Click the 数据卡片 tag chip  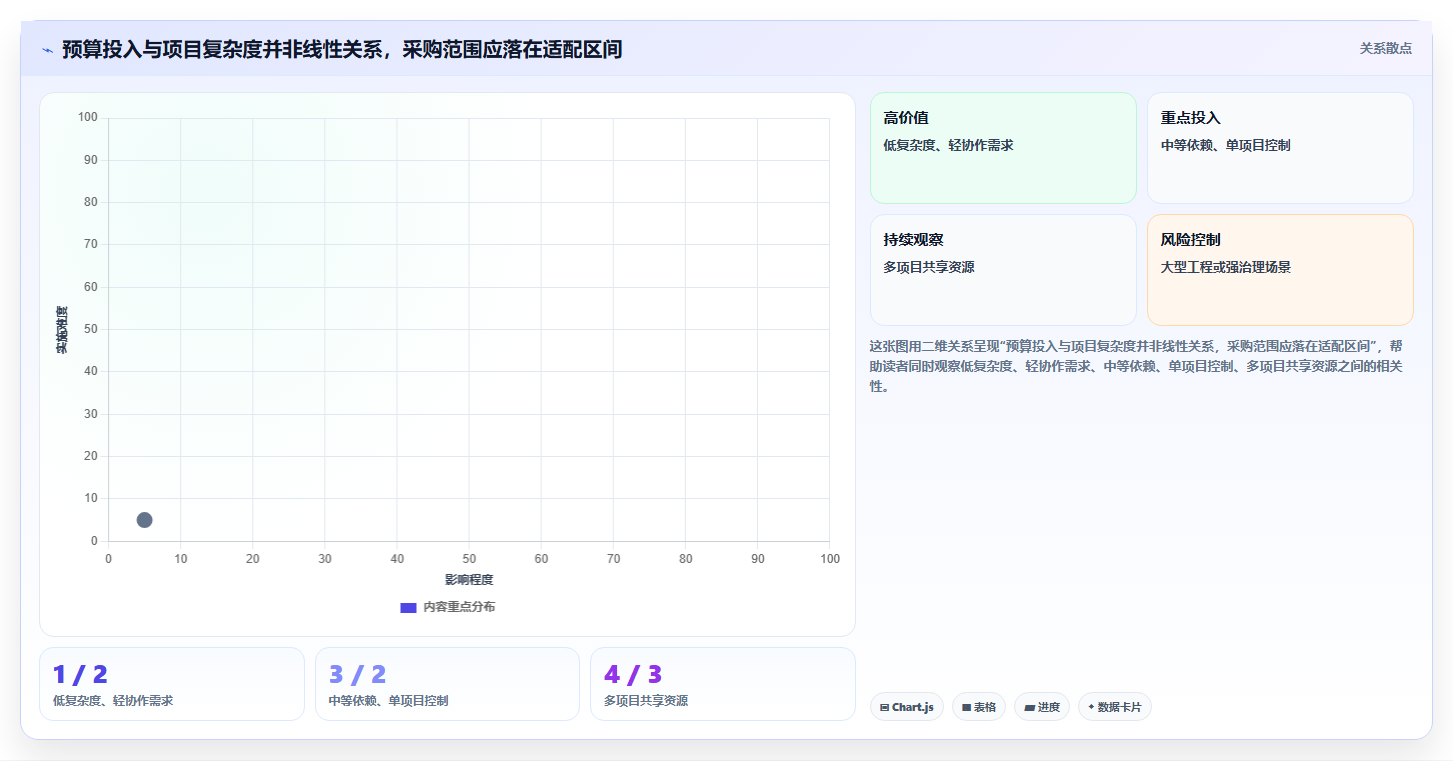1115,707
